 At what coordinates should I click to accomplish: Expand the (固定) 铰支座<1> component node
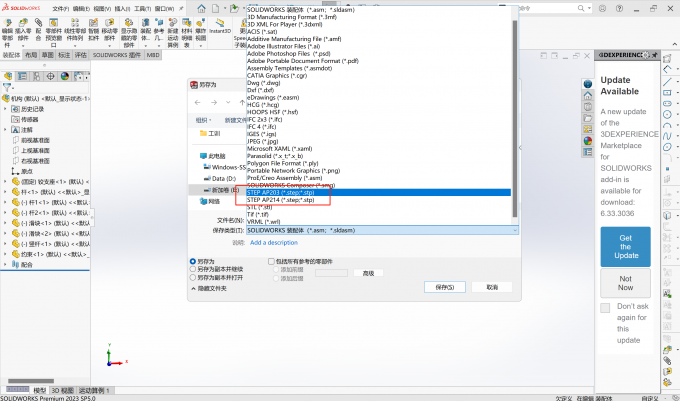click(5, 182)
